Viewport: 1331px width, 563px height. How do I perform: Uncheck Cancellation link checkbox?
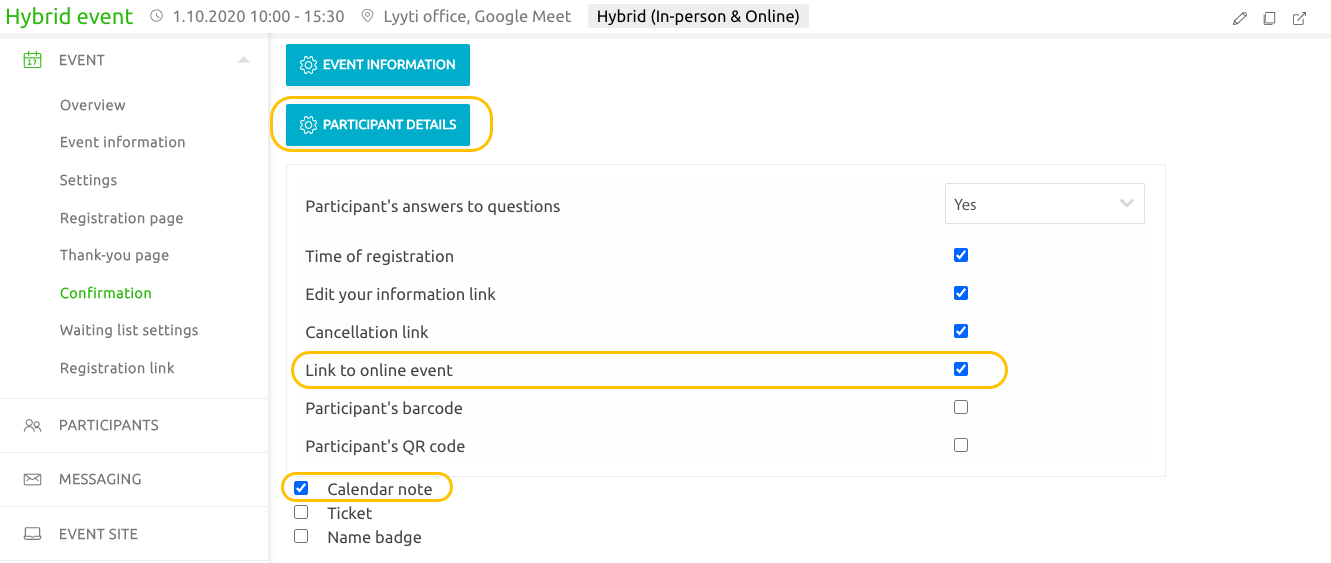(x=961, y=331)
